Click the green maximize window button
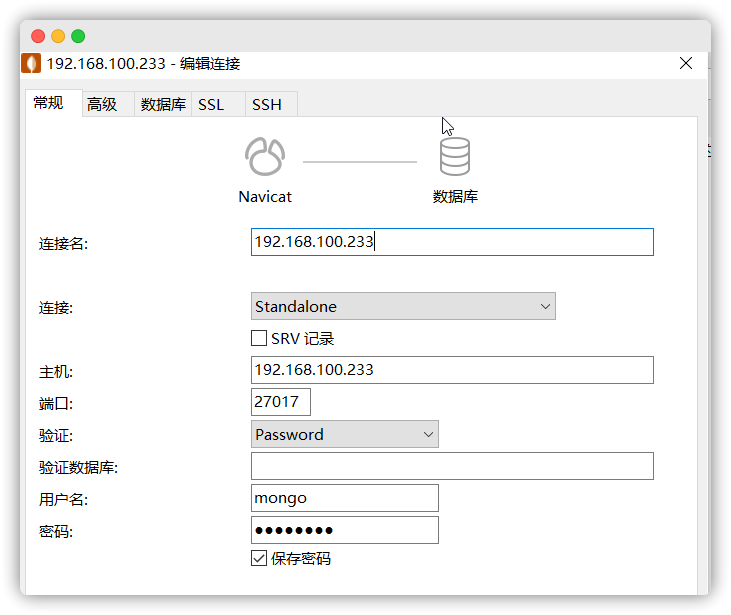 78,36
